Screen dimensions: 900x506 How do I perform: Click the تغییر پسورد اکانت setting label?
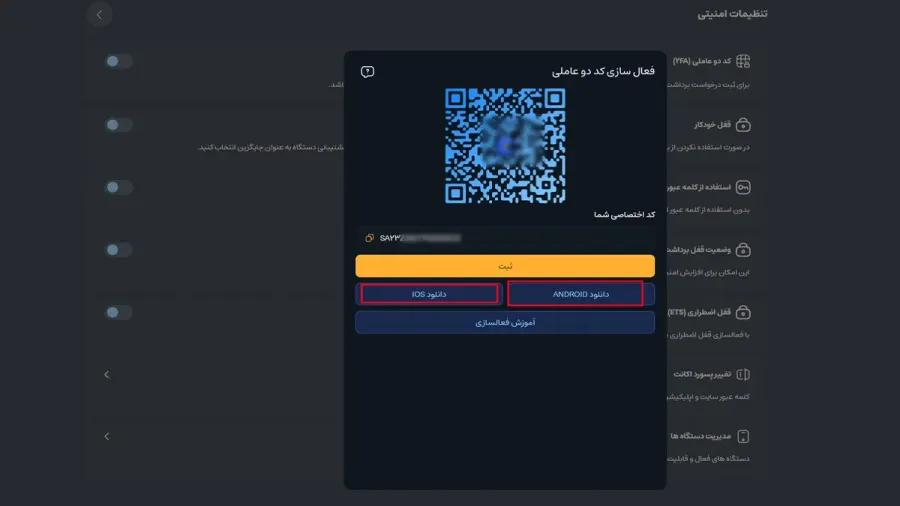coord(703,374)
